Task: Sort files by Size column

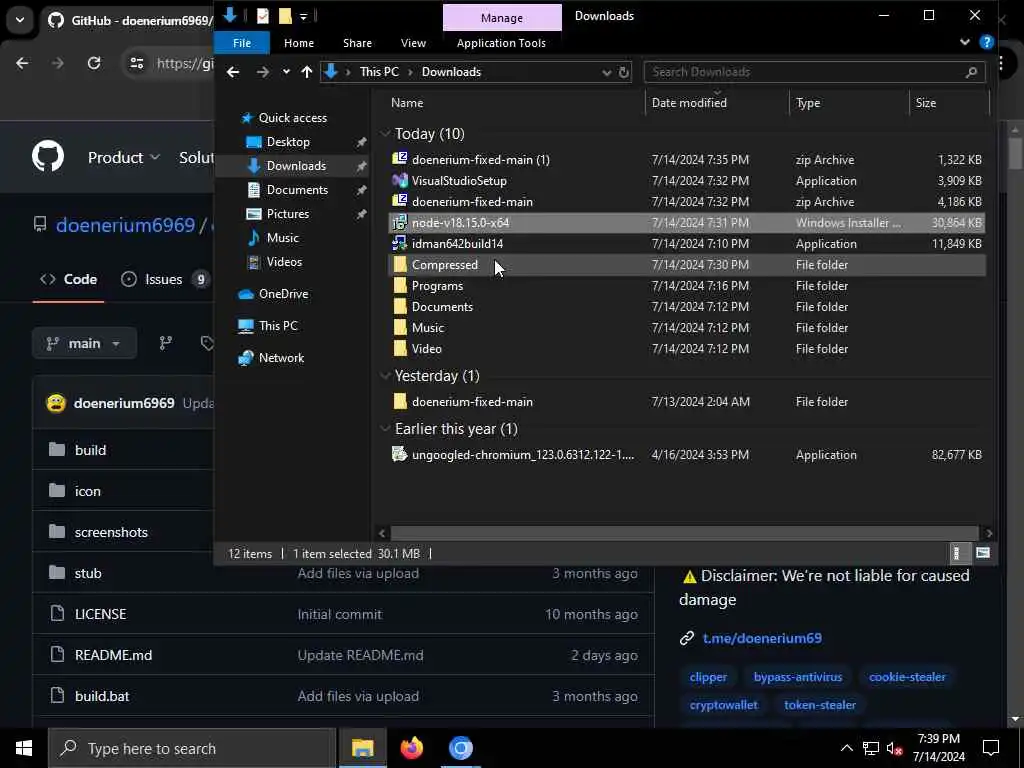Action: pos(925,103)
